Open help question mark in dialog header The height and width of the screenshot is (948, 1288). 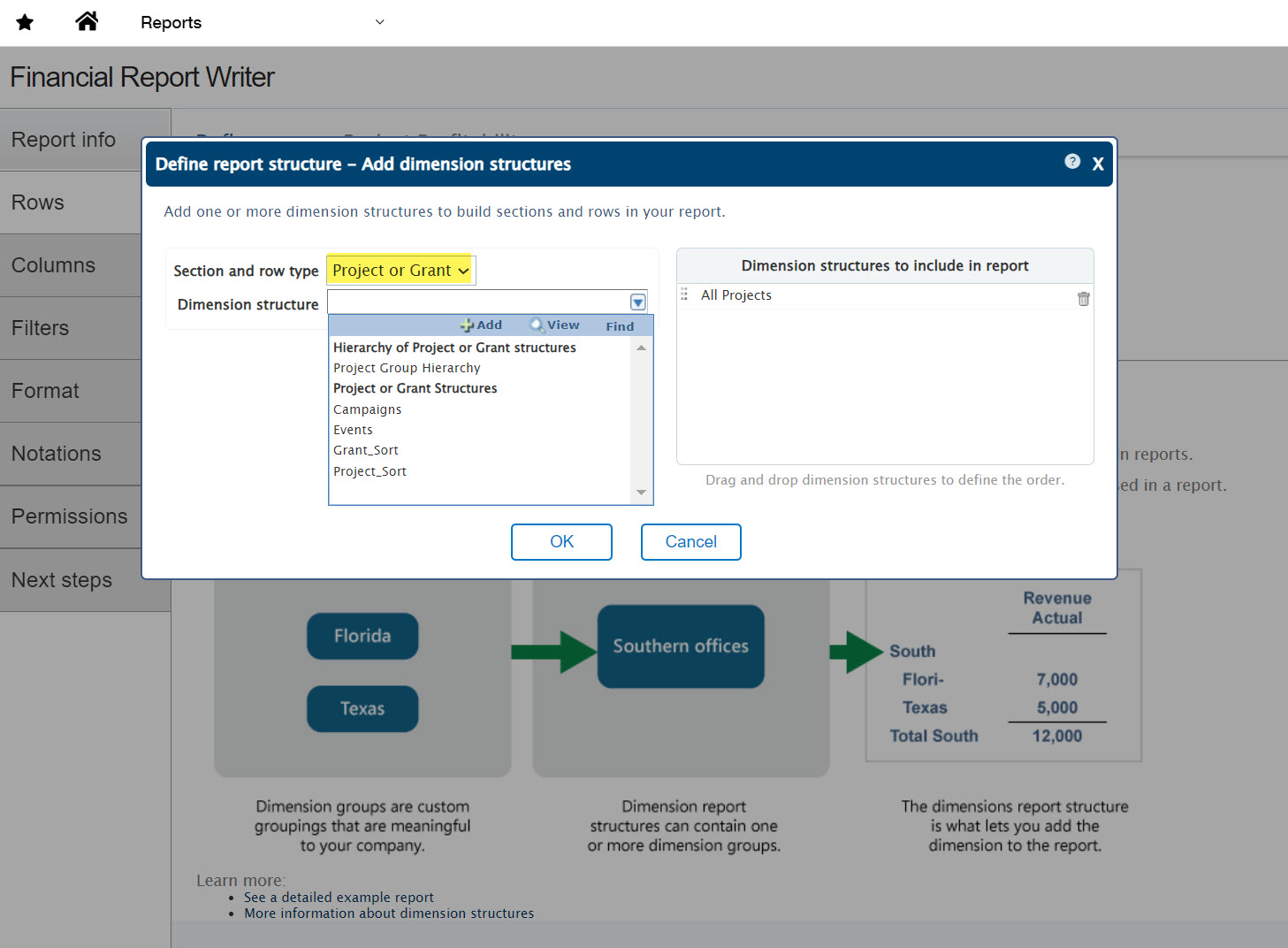pyautogui.click(x=1071, y=162)
